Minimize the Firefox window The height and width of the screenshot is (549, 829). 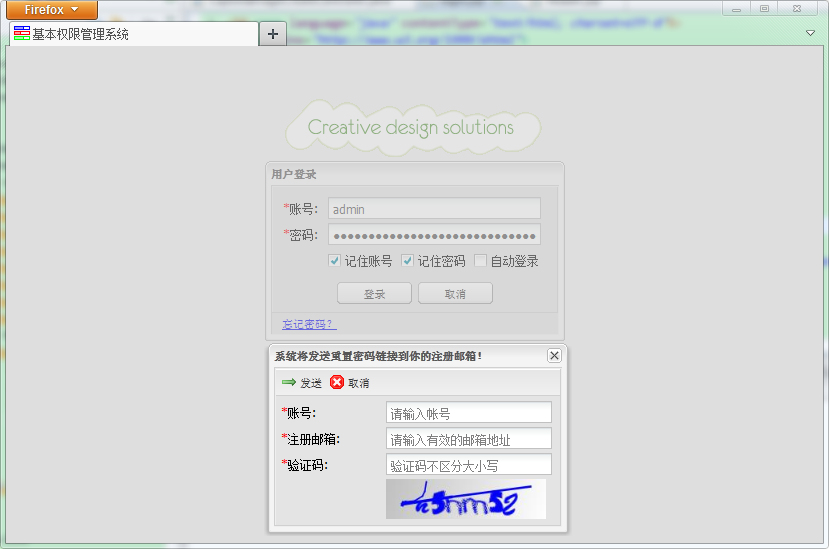click(x=736, y=8)
